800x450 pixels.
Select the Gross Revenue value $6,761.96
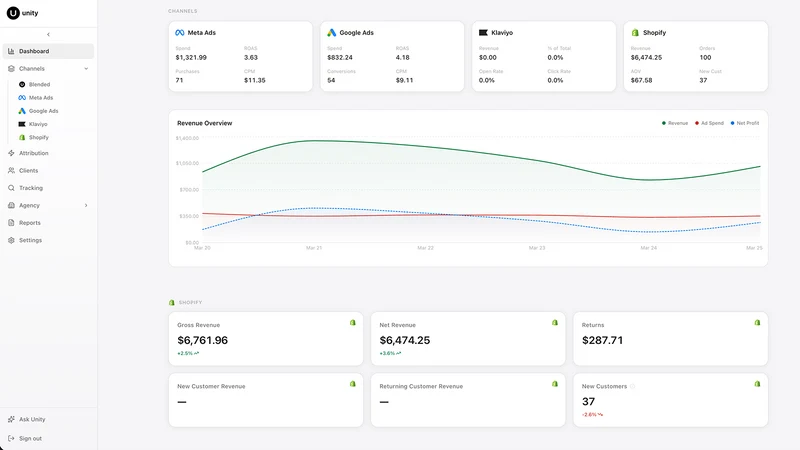pyautogui.click(x=203, y=340)
